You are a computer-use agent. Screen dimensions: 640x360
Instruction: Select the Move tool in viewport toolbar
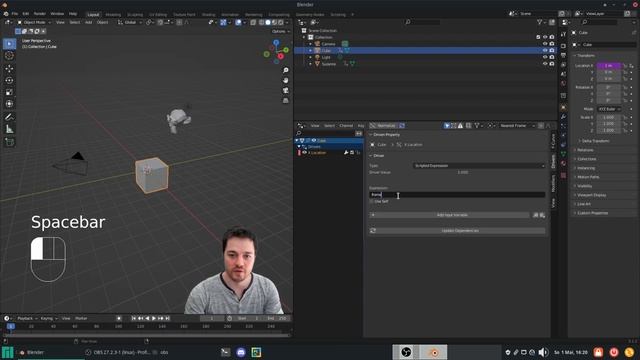pos(9,69)
